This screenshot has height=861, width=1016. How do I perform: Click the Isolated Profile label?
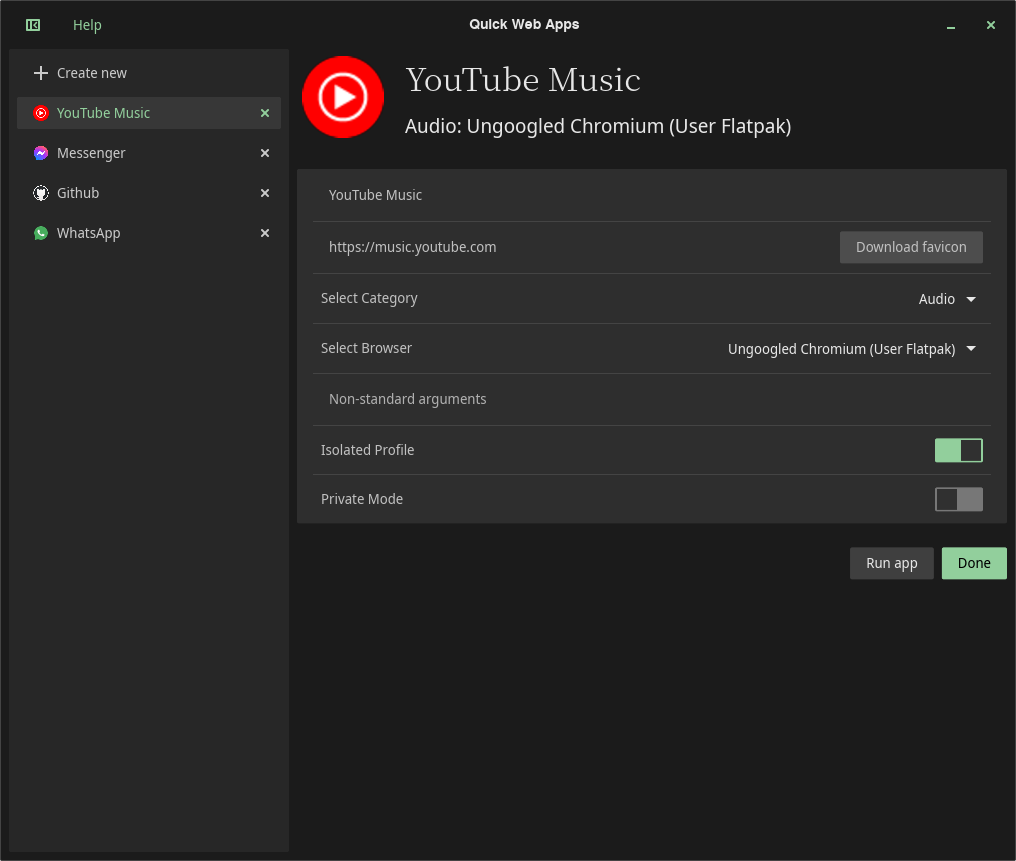367,450
